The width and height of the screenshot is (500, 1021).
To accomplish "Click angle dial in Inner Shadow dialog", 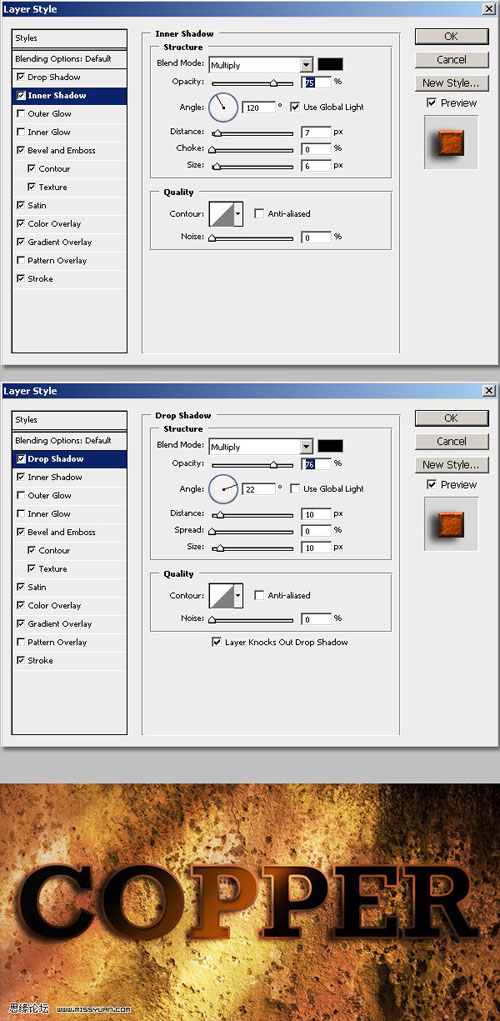I will pyautogui.click(x=223, y=106).
